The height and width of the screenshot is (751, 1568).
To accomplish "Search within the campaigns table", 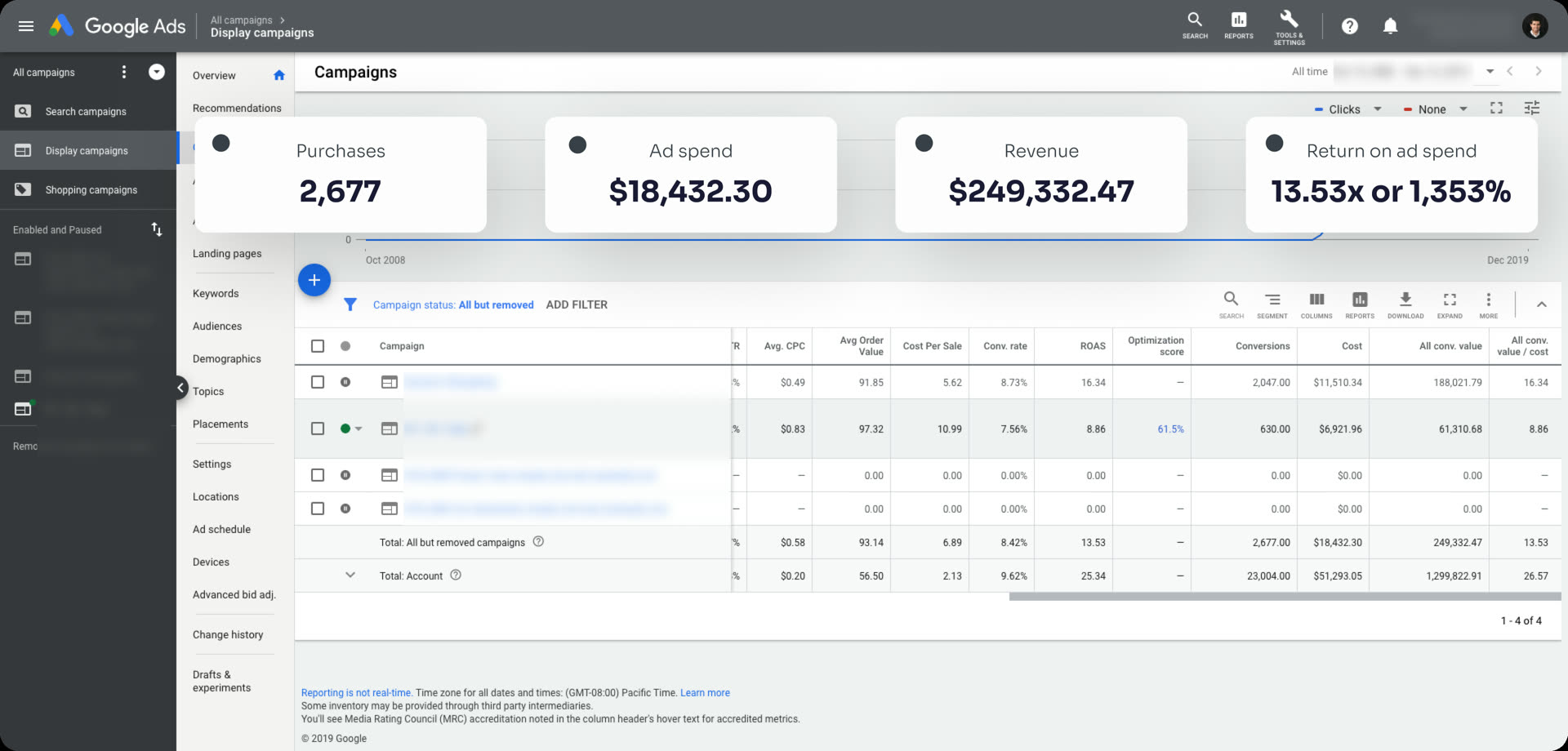I will click(x=1231, y=304).
